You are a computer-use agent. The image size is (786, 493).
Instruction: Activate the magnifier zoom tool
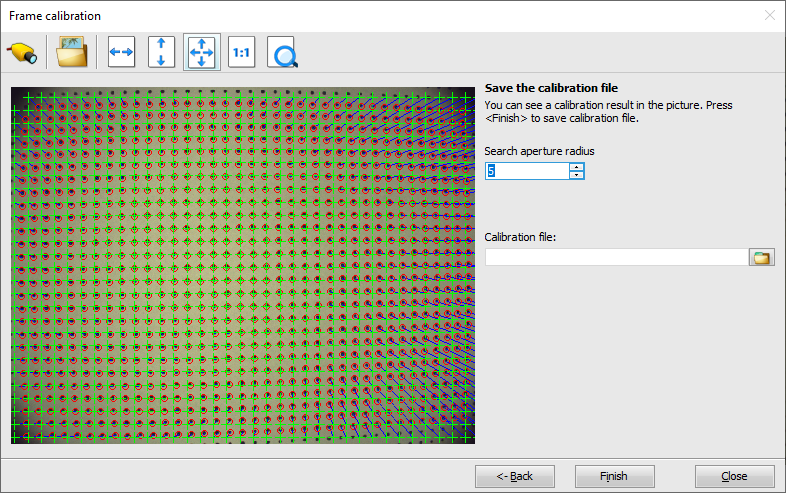pos(283,52)
